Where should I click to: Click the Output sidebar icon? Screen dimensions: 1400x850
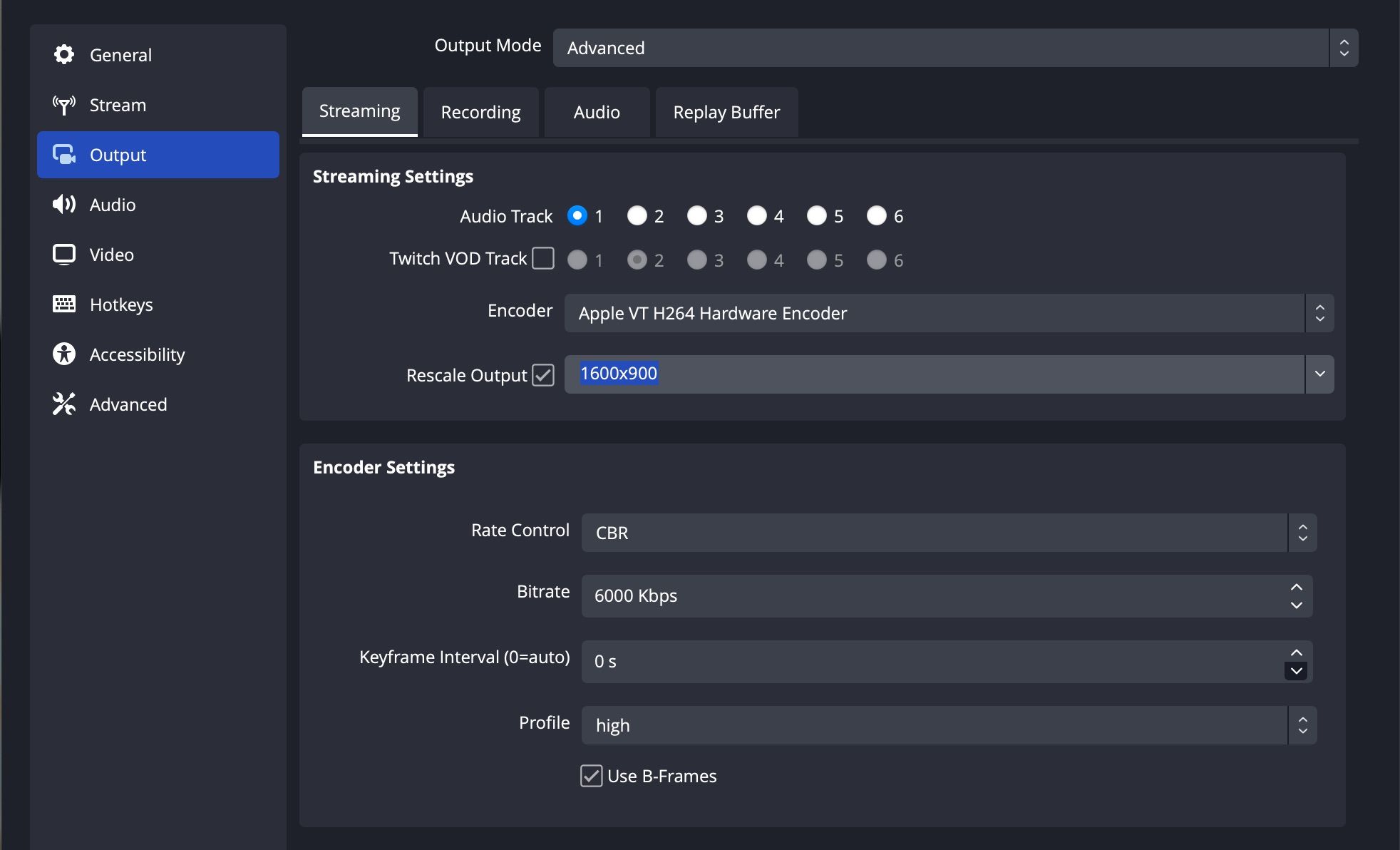[64, 155]
